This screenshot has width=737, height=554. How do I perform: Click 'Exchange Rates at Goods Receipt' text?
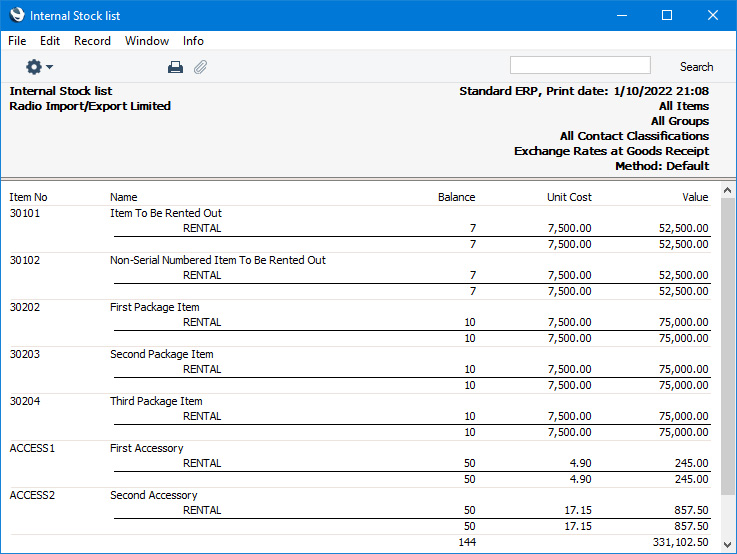pos(612,151)
